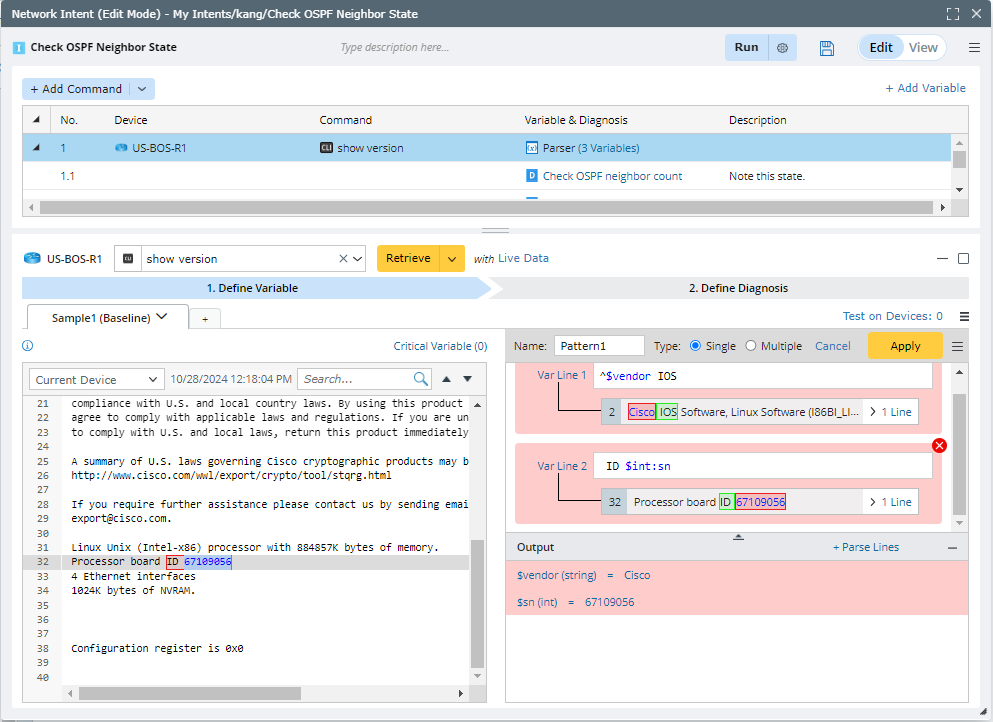Expand the Add Command dropdown arrow
The width and height of the screenshot is (993, 722).
click(142, 89)
